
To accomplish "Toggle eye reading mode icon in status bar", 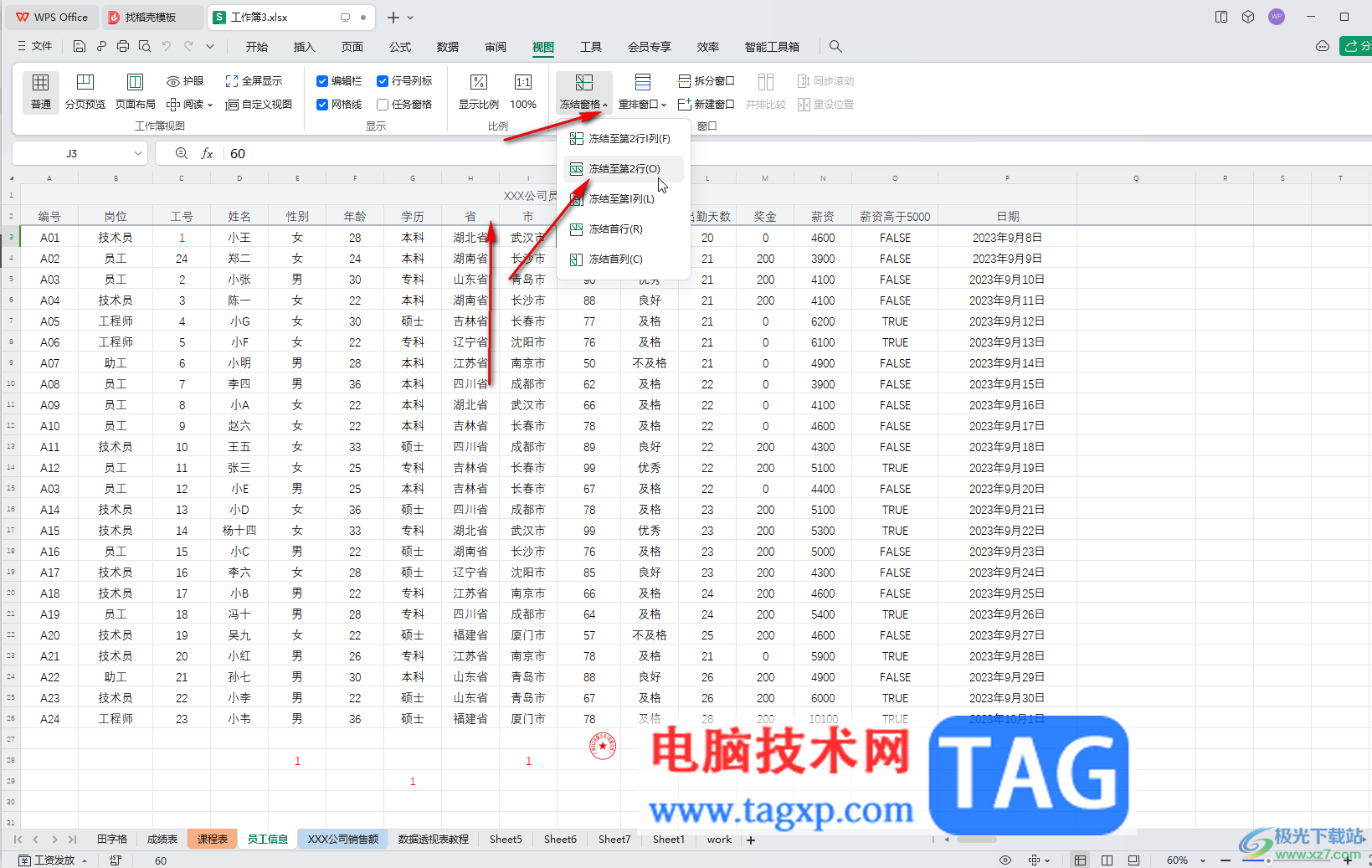I will pyautogui.click(x=1005, y=860).
